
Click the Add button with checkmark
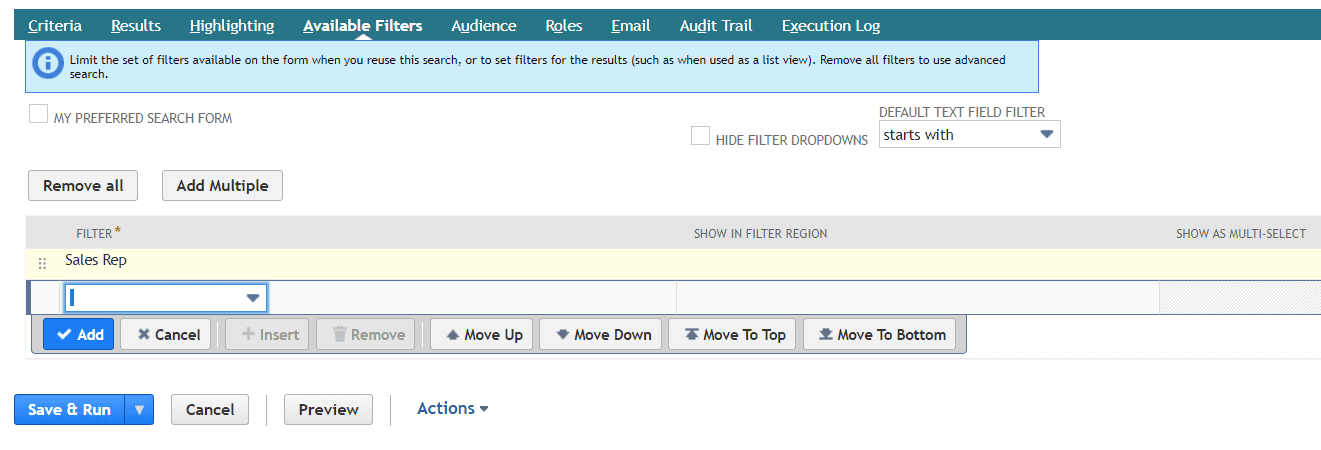point(79,335)
